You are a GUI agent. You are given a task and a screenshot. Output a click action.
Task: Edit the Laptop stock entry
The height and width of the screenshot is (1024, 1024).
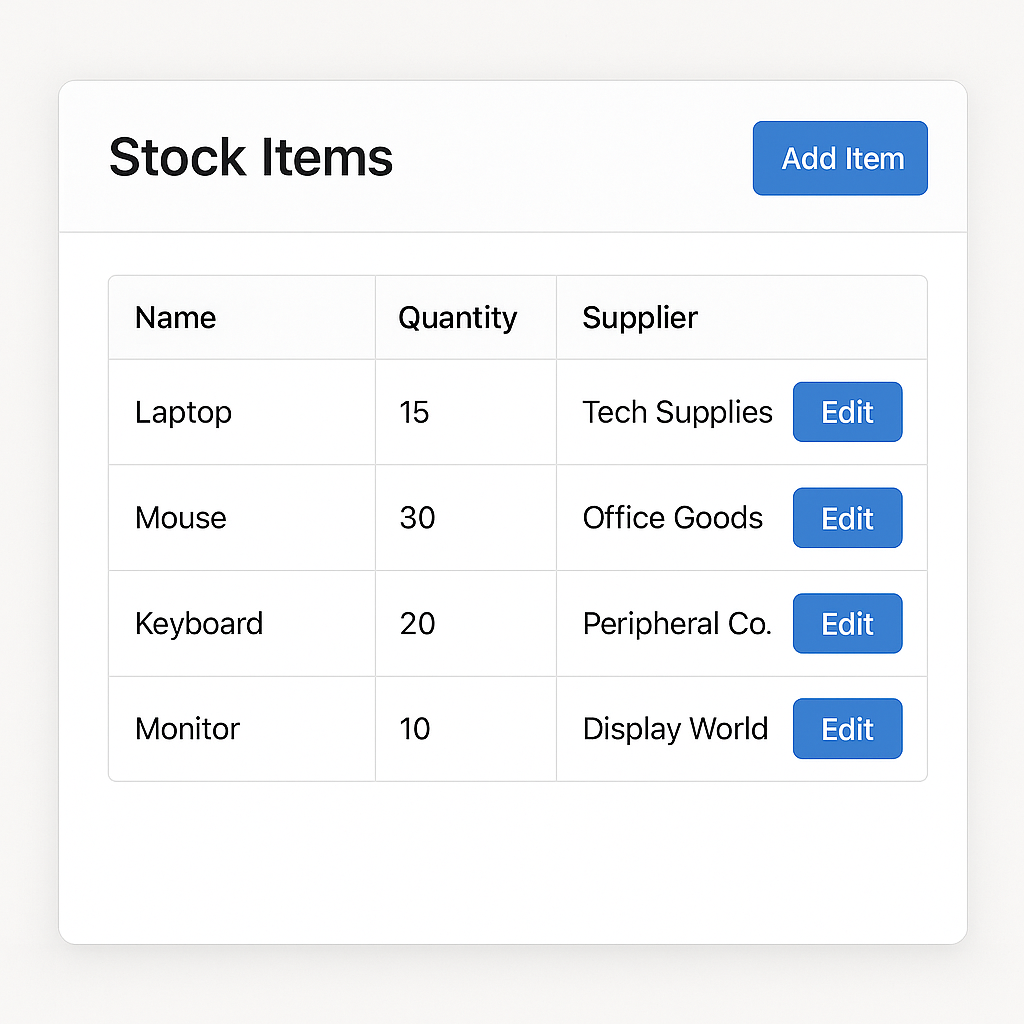pos(847,412)
